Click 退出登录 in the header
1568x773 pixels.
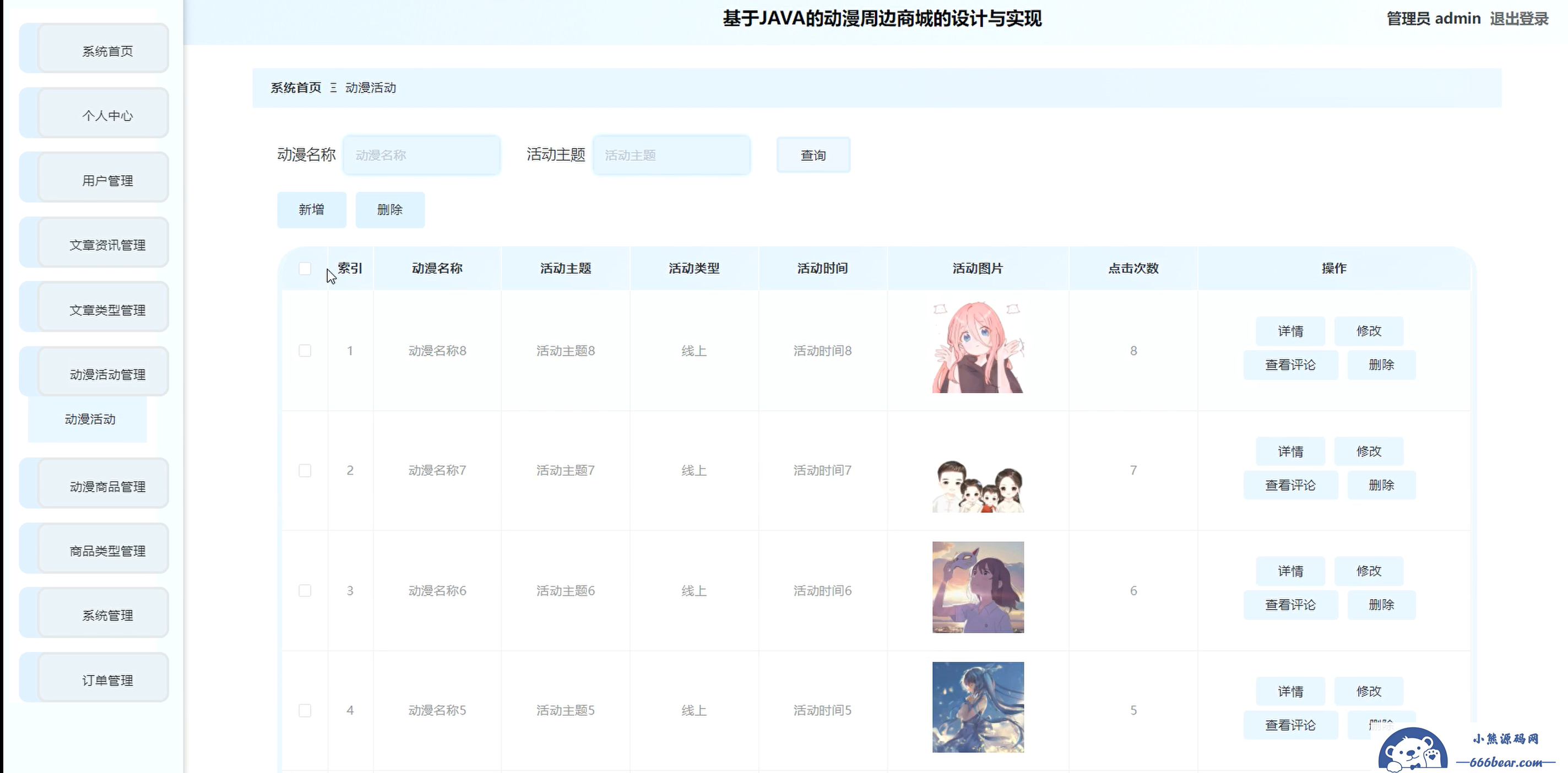1518,19
